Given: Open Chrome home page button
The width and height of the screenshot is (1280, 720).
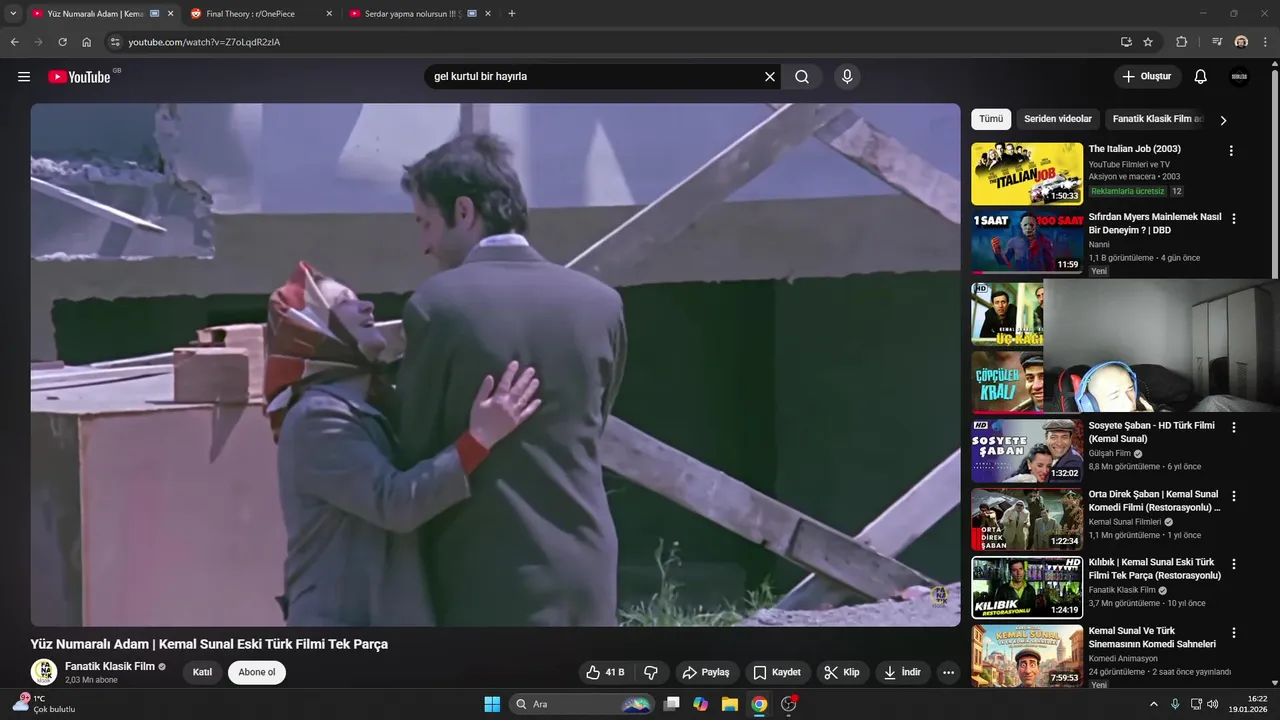Looking at the screenshot, I should [x=87, y=42].
